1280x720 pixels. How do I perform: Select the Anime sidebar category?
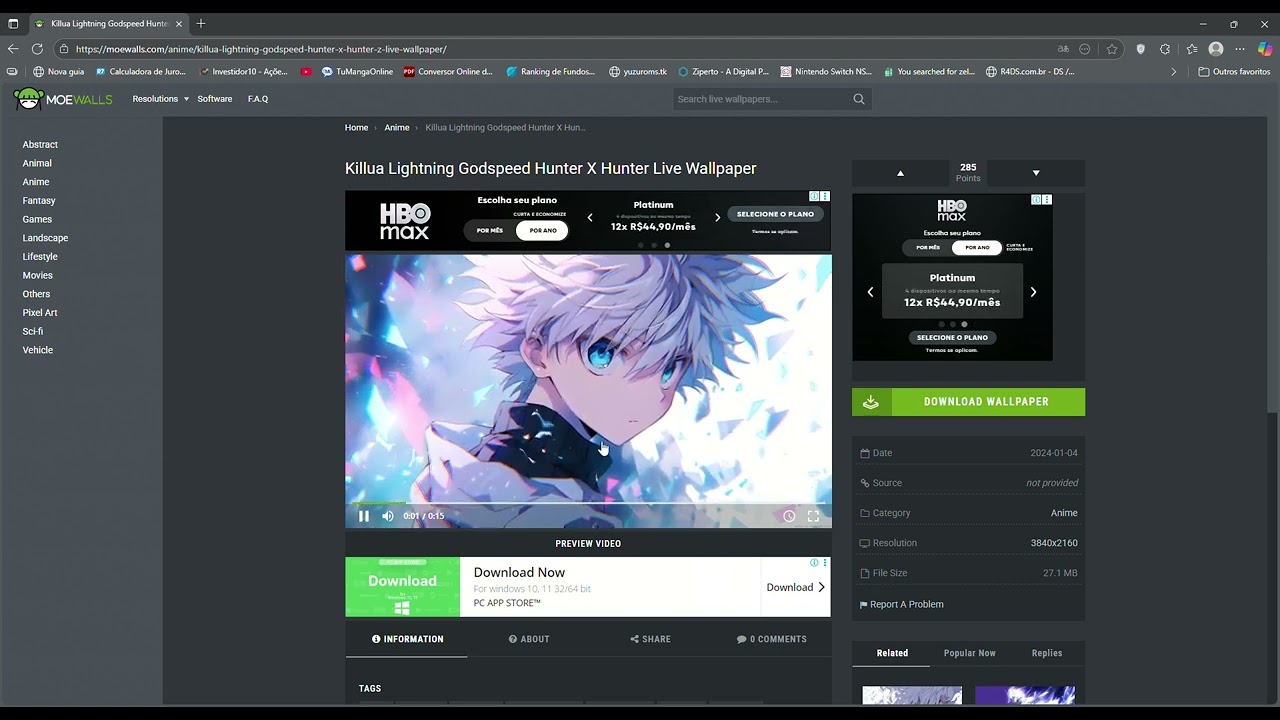(x=36, y=182)
